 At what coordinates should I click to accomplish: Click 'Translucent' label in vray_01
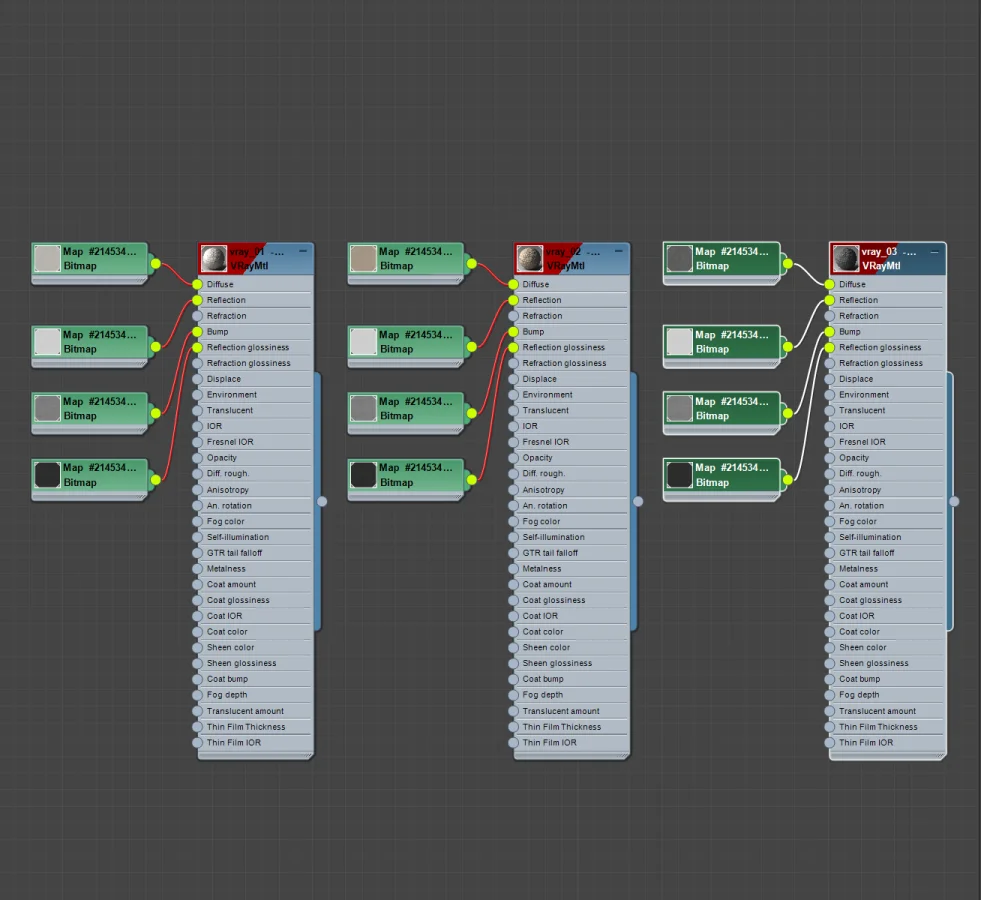coord(230,410)
